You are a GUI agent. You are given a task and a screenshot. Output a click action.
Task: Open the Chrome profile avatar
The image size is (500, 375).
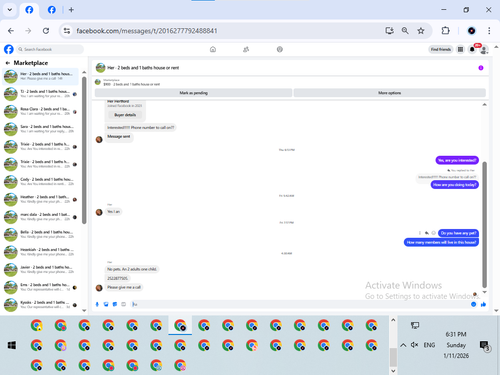pyautogui.click(x=471, y=31)
